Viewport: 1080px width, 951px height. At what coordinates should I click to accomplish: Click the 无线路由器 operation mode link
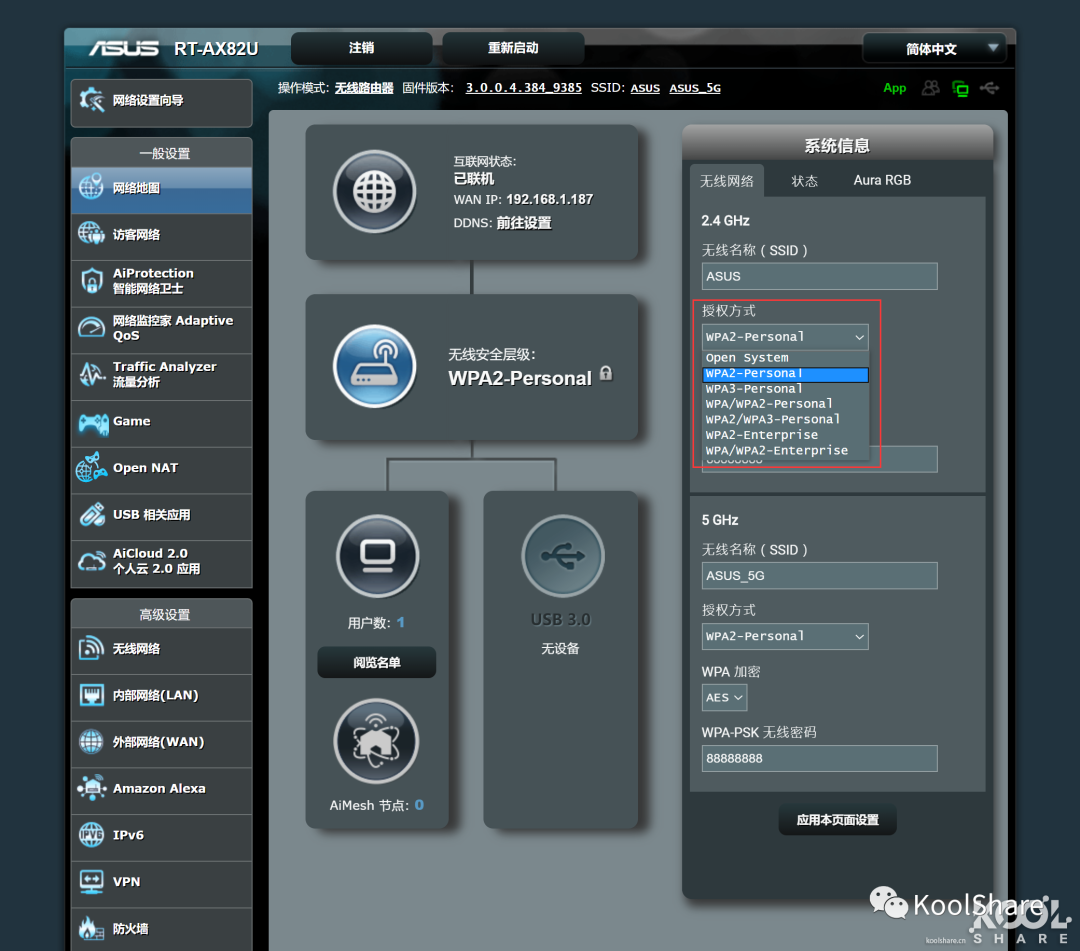coord(364,88)
